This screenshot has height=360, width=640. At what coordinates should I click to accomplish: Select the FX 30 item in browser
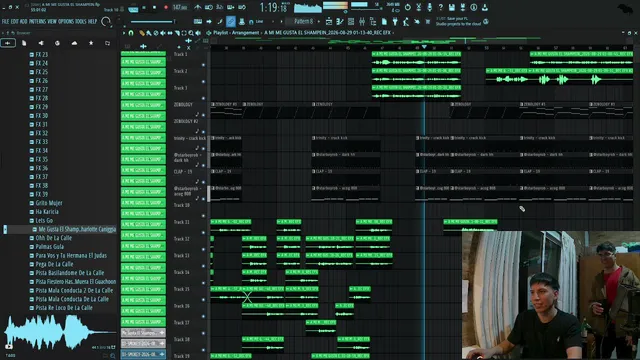click(41, 116)
